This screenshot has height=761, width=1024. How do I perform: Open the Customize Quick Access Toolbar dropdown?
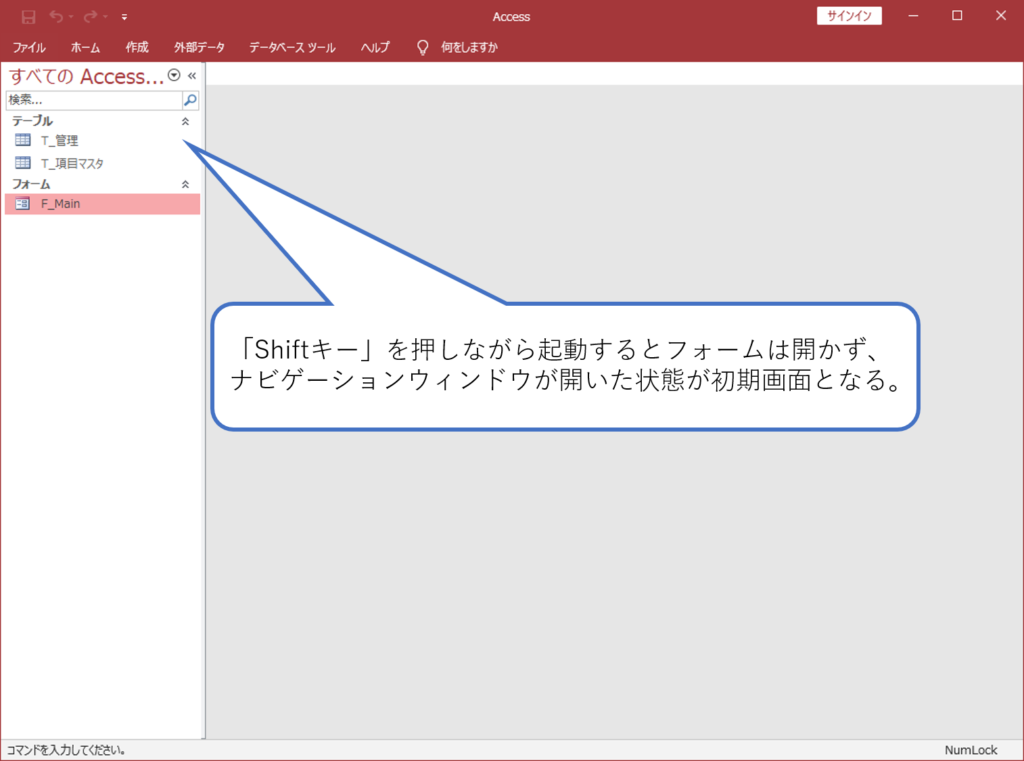pos(124,17)
